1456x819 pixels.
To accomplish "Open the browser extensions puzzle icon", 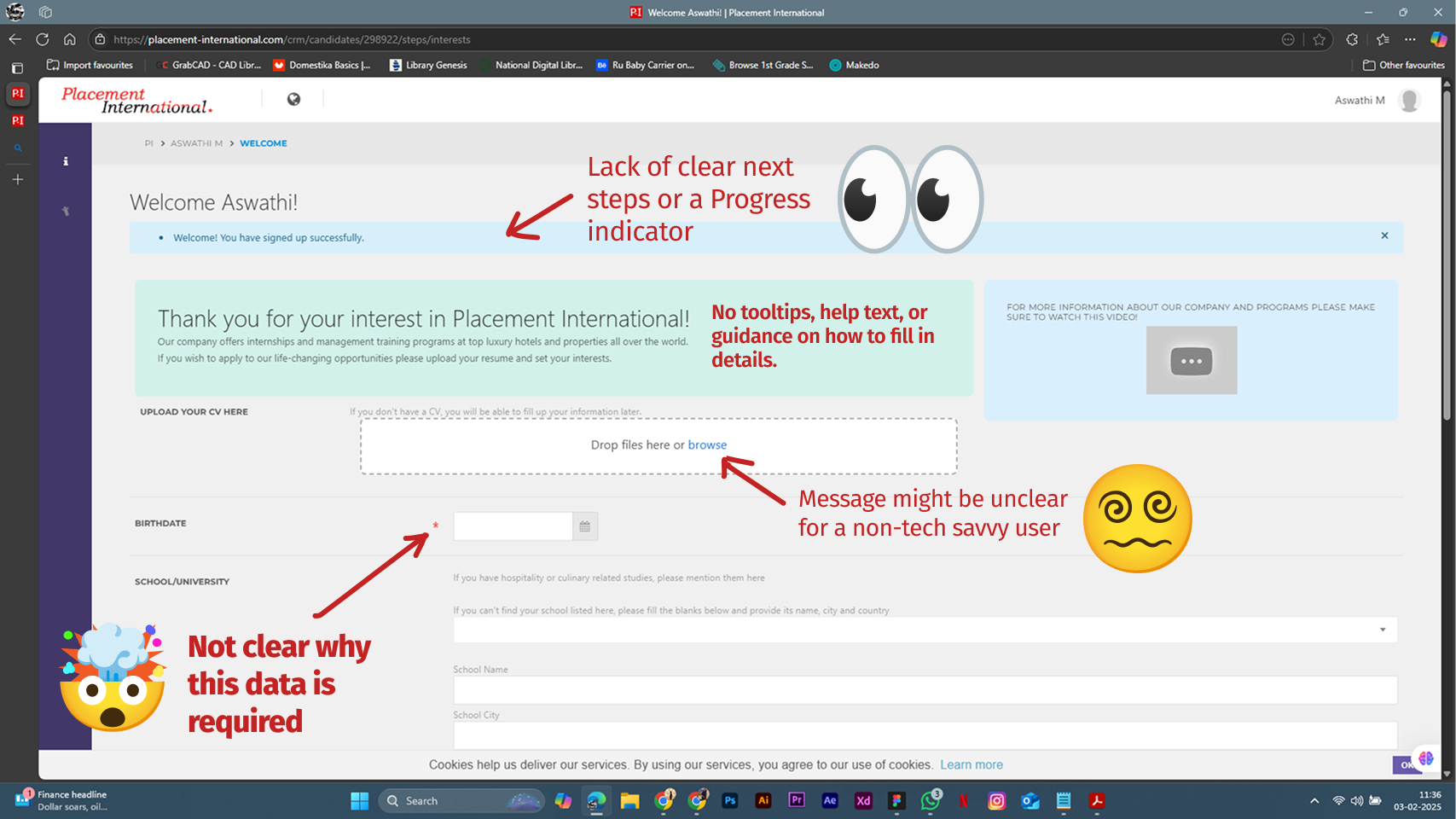I will [x=1352, y=39].
